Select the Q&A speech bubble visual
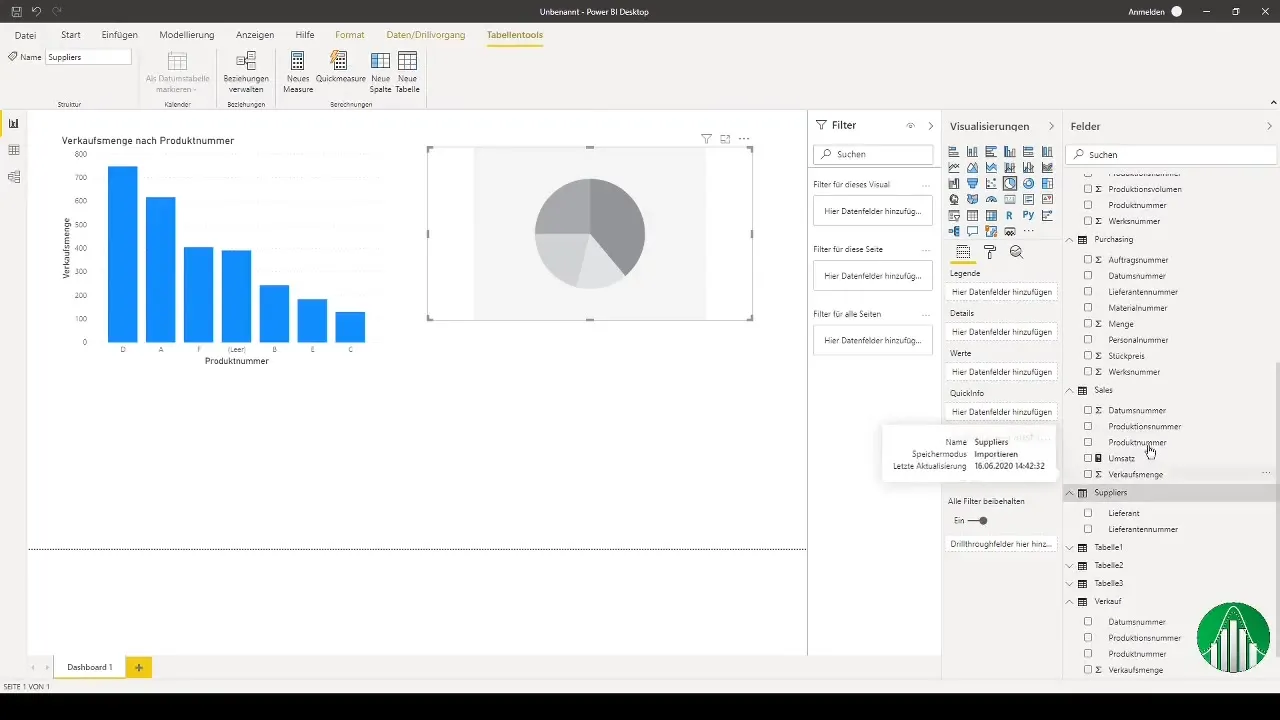This screenshot has width=1280, height=720. (972, 231)
